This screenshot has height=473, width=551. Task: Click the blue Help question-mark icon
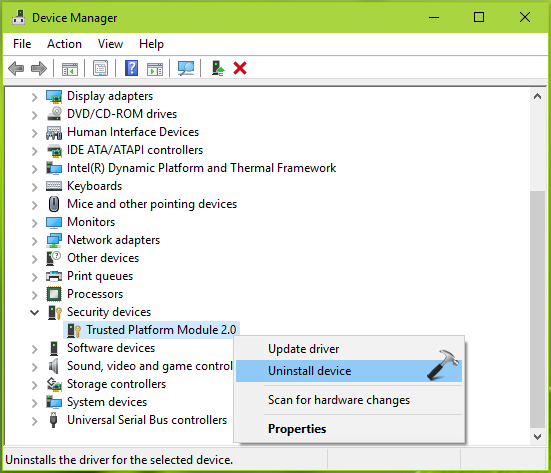tap(131, 68)
